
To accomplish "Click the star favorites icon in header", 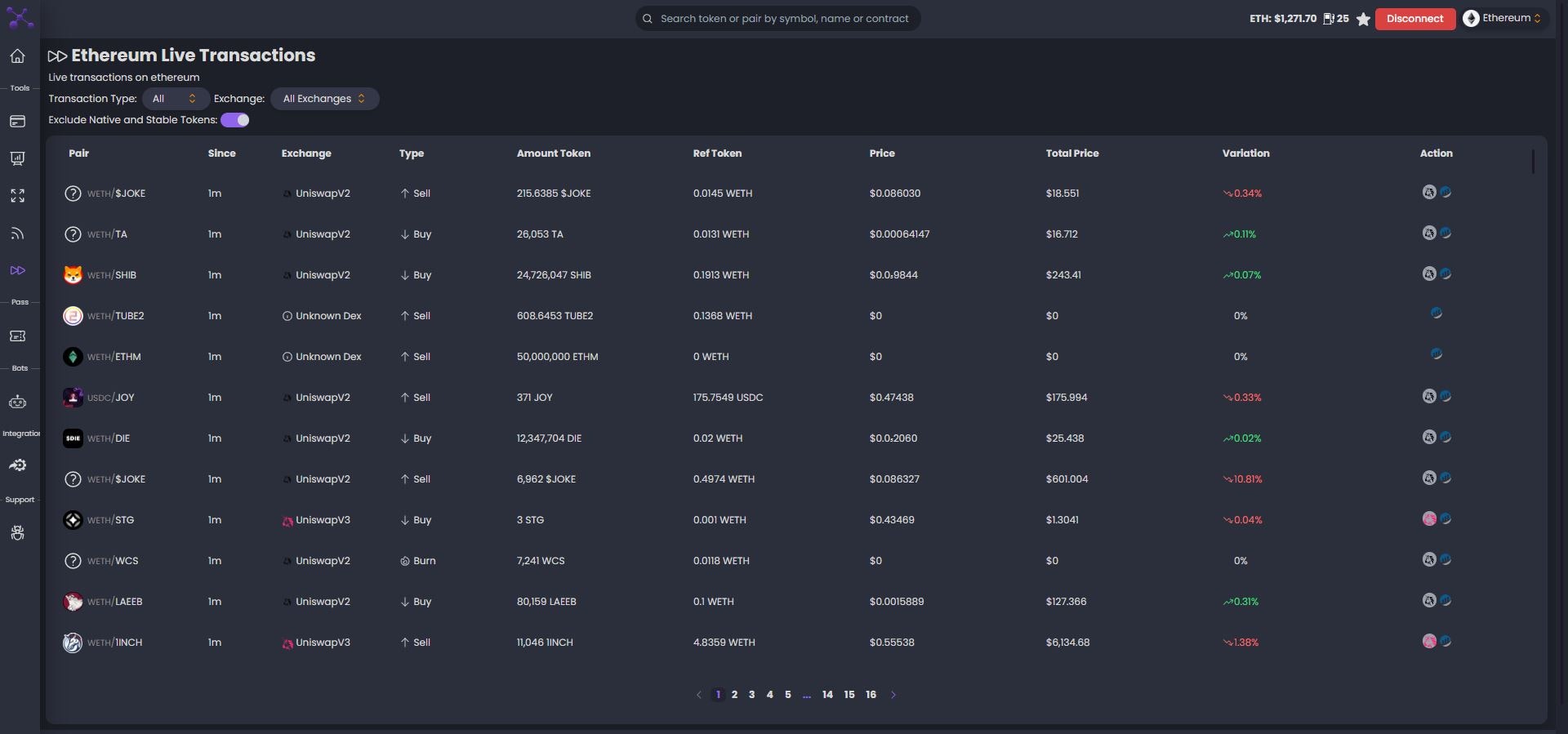I will pyautogui.click(x=1363, y=19).
